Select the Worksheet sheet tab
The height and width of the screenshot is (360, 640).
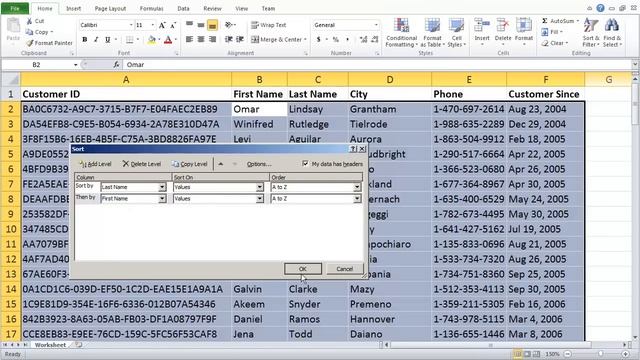tap(50, 345)
